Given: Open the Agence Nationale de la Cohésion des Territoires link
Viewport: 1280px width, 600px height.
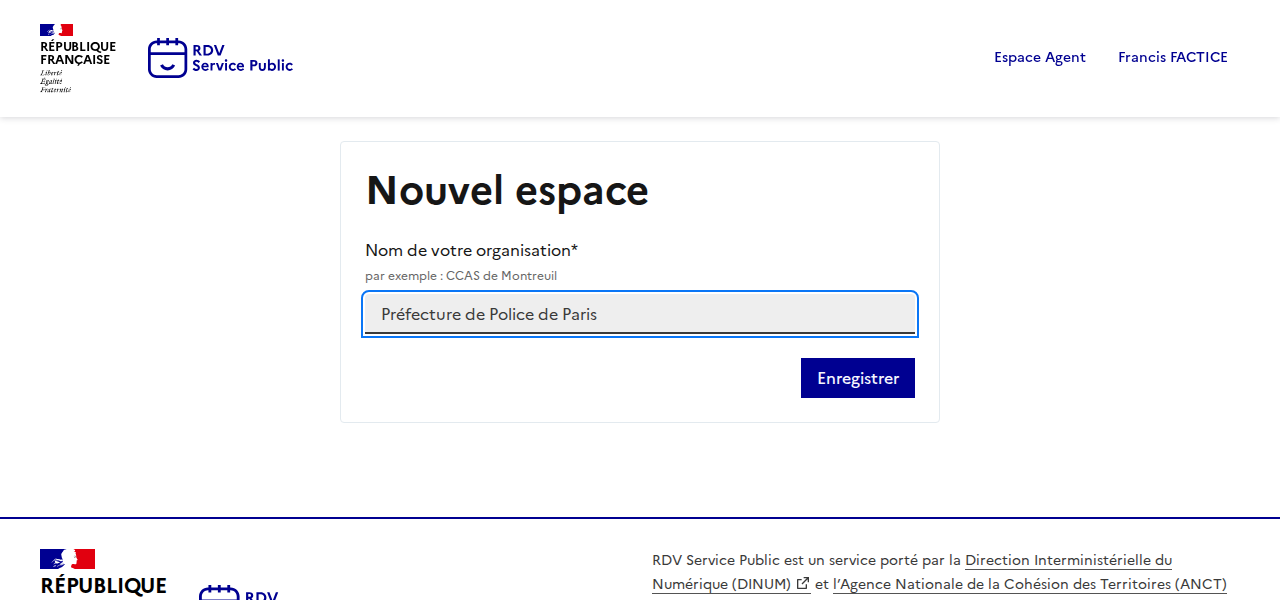Looking at the screenshot, I should [x=1030, y=585].
